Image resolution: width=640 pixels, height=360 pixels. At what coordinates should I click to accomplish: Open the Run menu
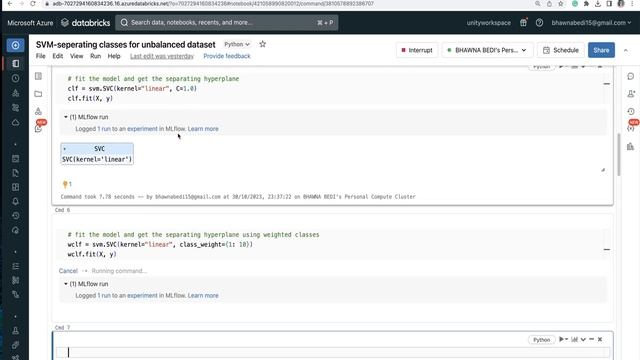coord(96,56)
